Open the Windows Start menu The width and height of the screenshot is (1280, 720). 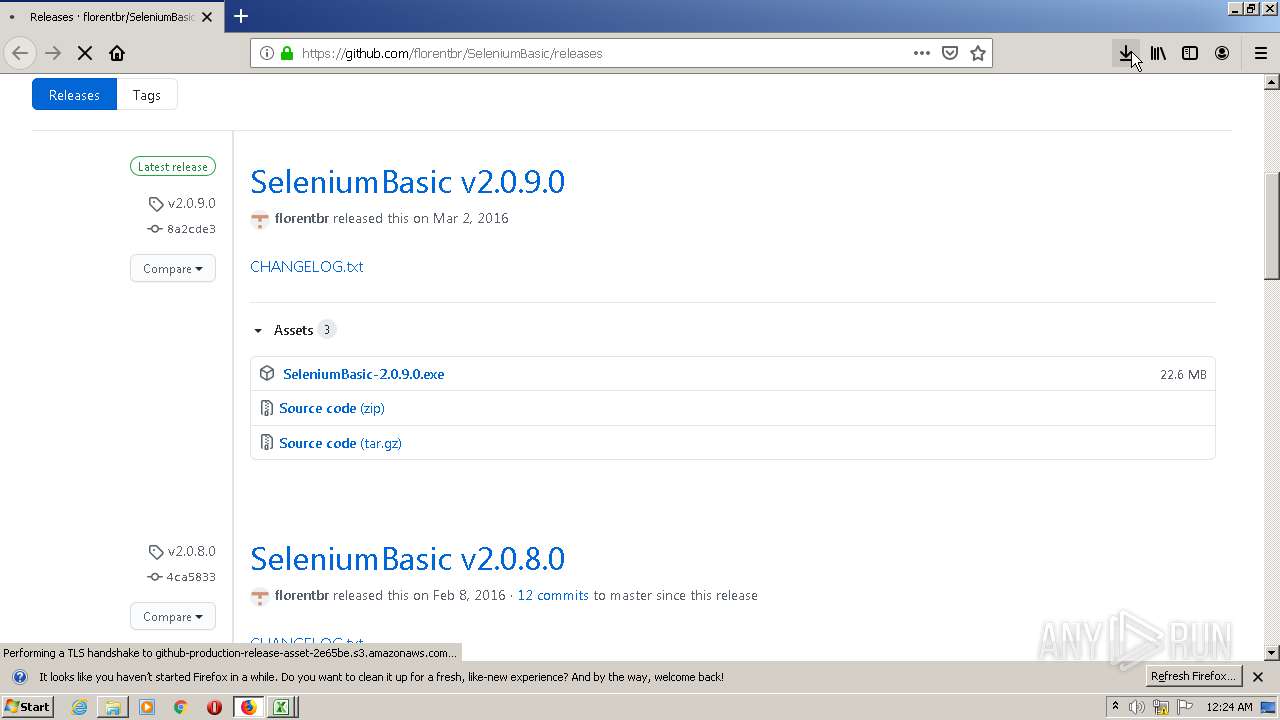[28, 707]
